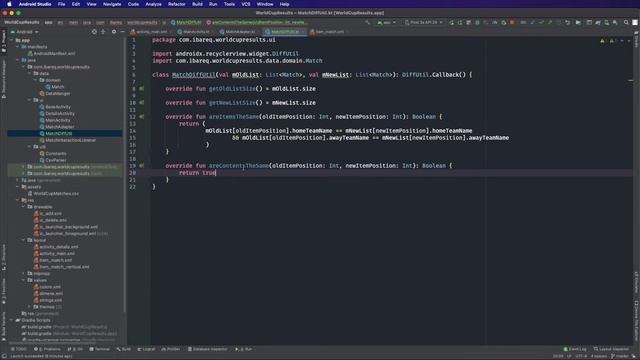
Task: Open MatchInteractionListener file
Action: [x=68, y=140]
